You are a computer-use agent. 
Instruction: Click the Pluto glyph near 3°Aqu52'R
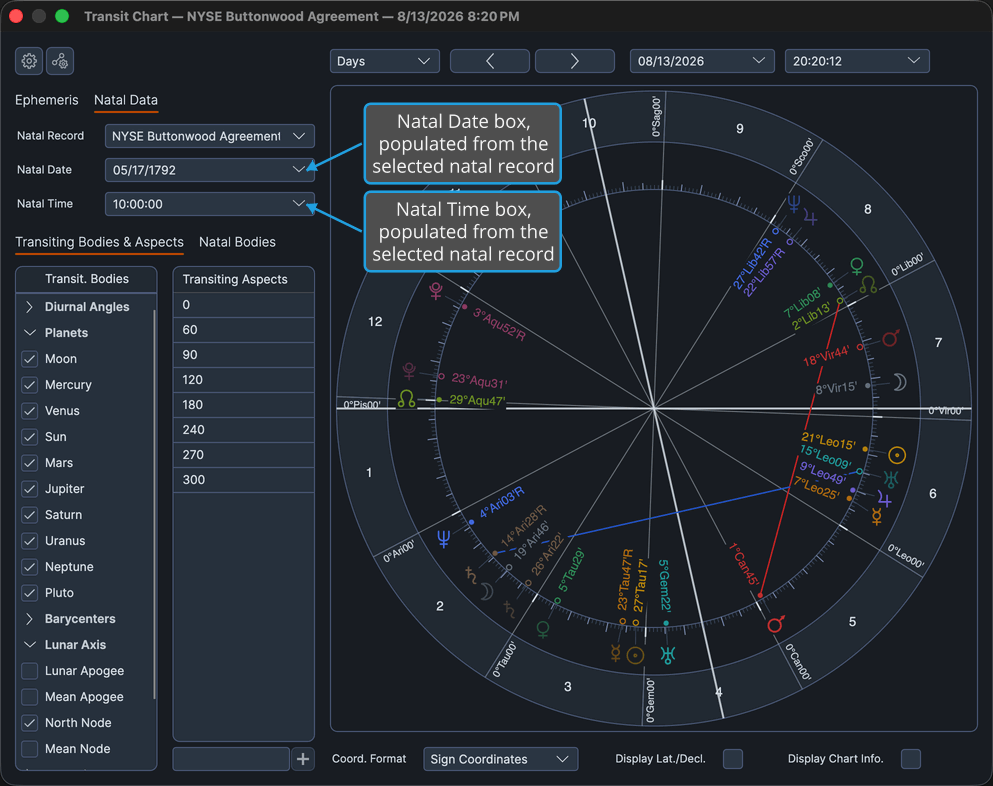click(436, 291)
